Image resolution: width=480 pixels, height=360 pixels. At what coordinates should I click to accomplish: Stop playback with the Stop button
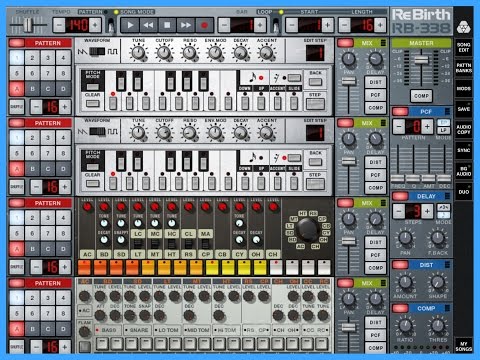167,25
